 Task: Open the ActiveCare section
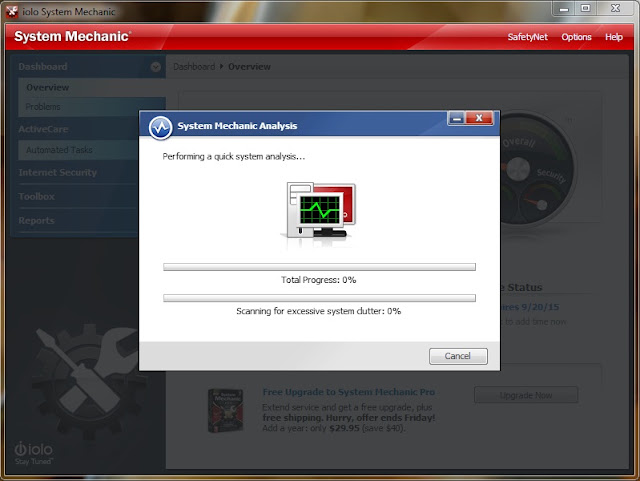click(43, 129)
